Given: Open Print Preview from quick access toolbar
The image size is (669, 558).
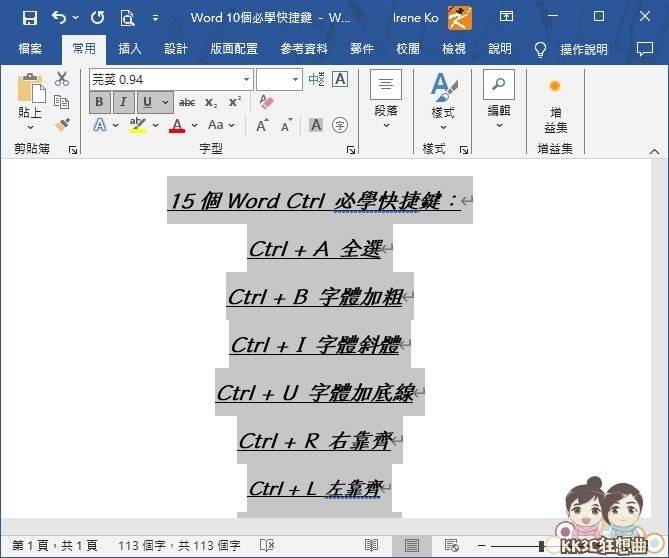Looking at the screenshot, I should tap(127, 18).
